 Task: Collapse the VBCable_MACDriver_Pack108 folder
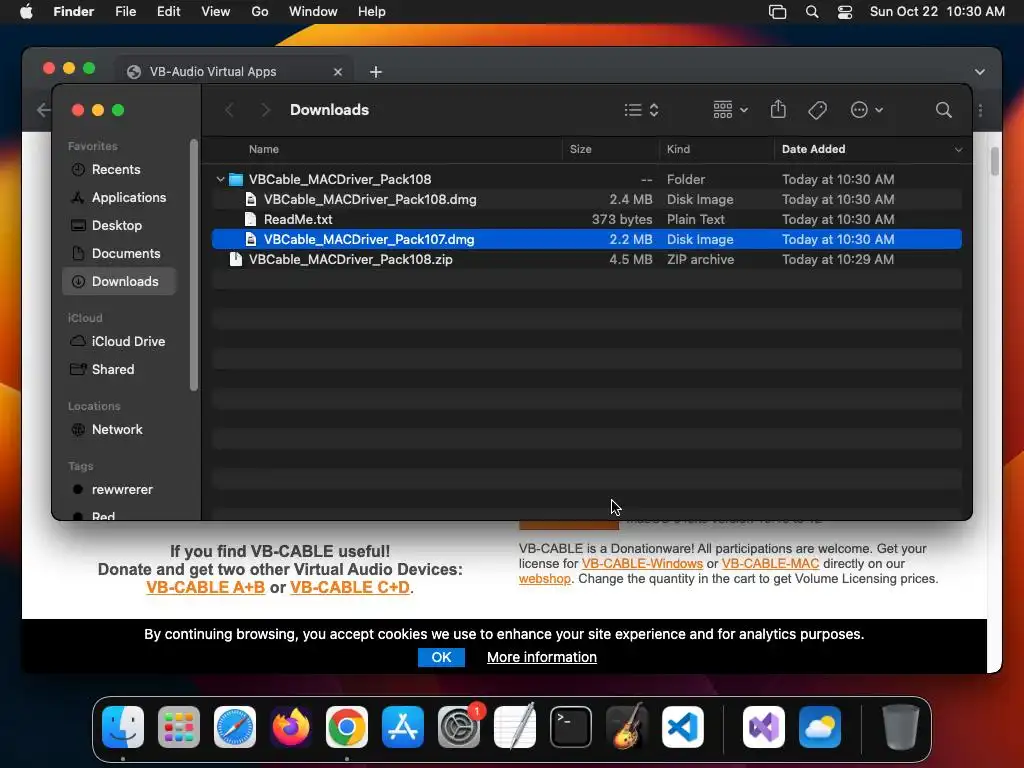220,179
